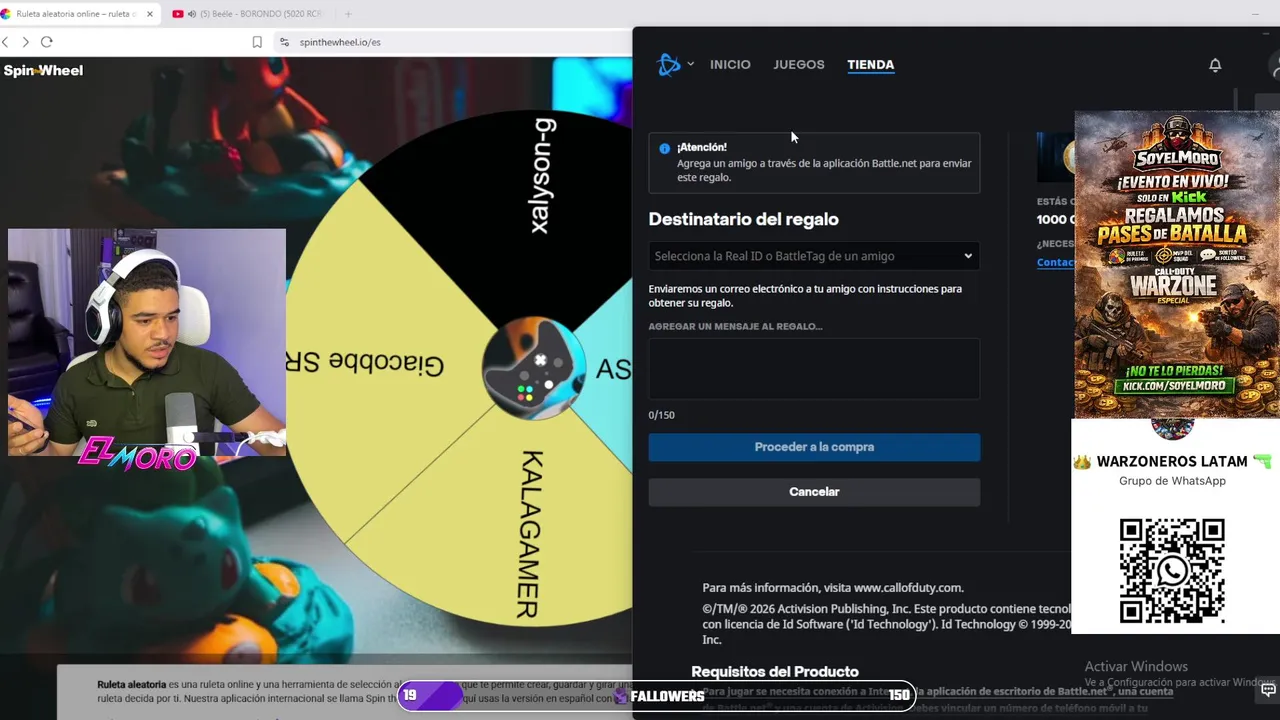Switch to the JUEGOS tab
1280x720 pixels.
click(799, 64)
